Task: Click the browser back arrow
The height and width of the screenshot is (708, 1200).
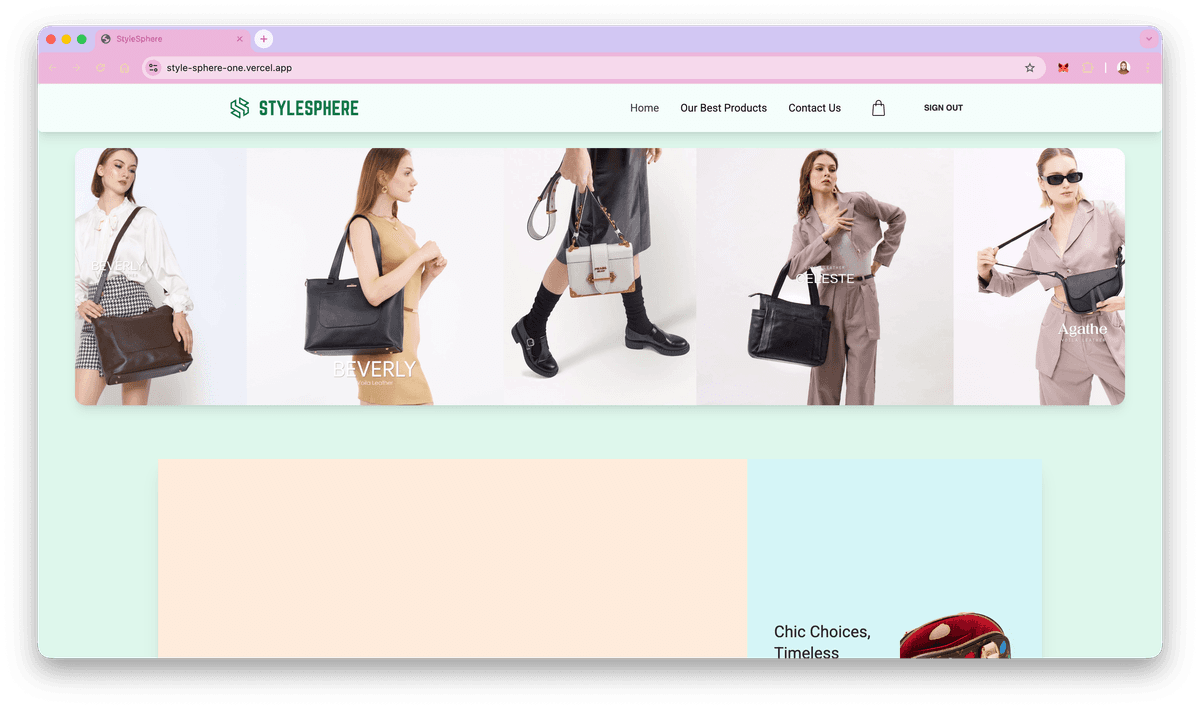Action: [x=51, y=67]
